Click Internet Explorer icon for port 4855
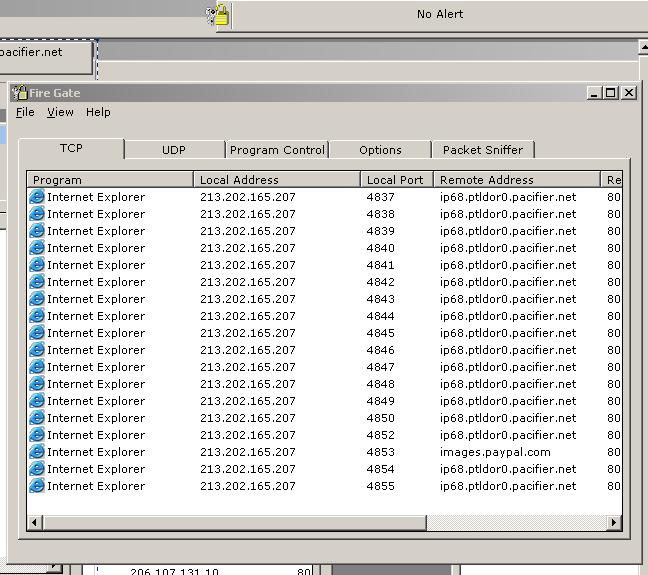The width and height of the screenshot is (648, 575). [x=37, y=486]
